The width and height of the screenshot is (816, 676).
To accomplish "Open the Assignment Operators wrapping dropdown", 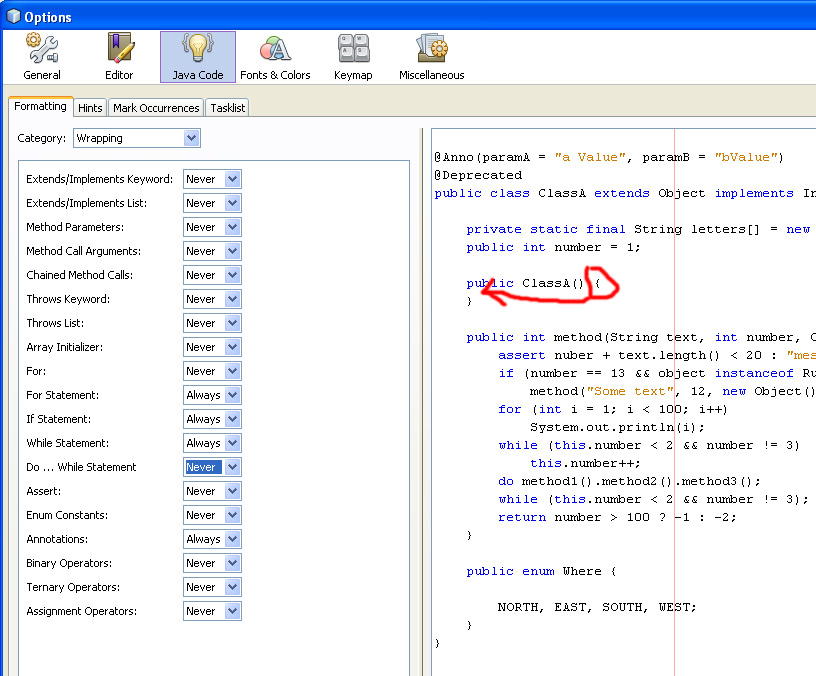I will pyautogui.click(x=212, y=611).
